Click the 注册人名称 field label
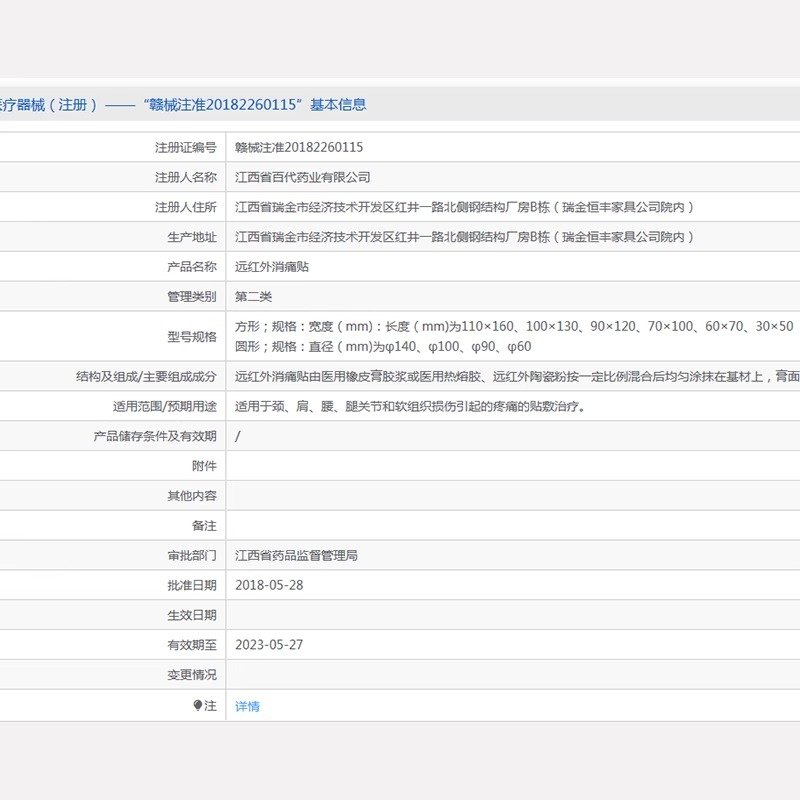Image resolution: width=800 pixels, height=800 pixels. 186,177
